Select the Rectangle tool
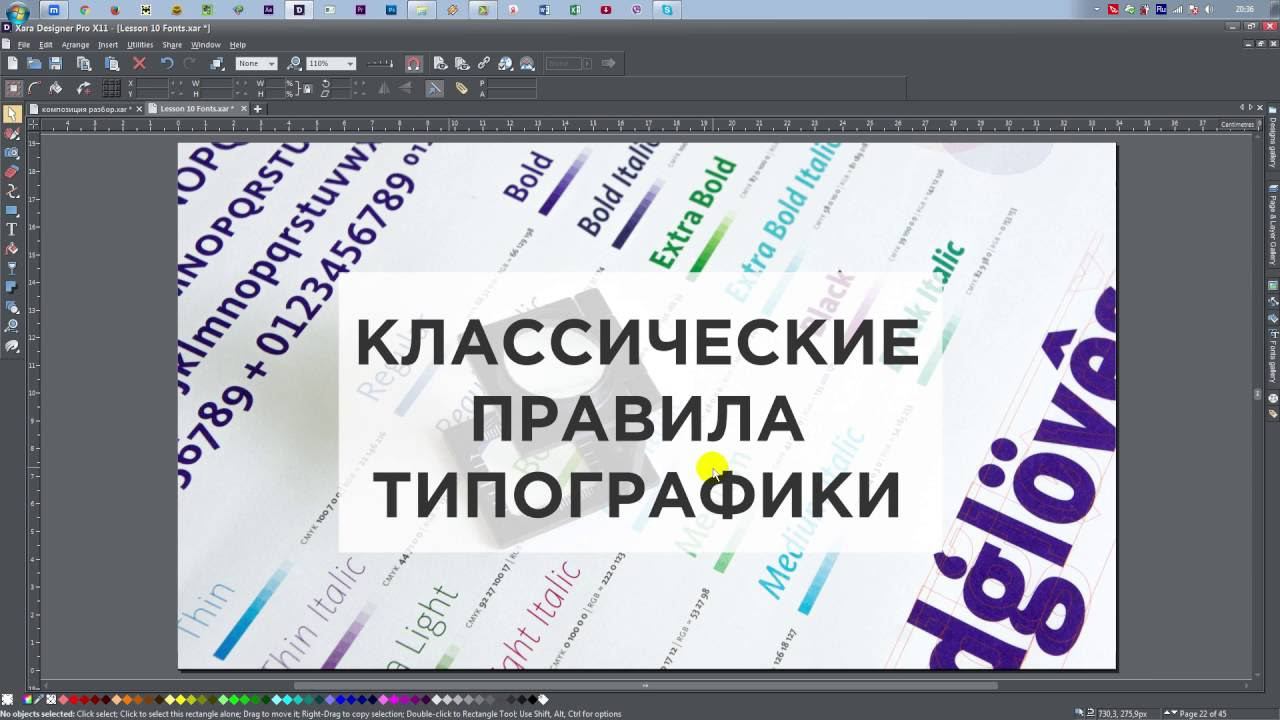1280x720 pixels. [x=12, y=211]
